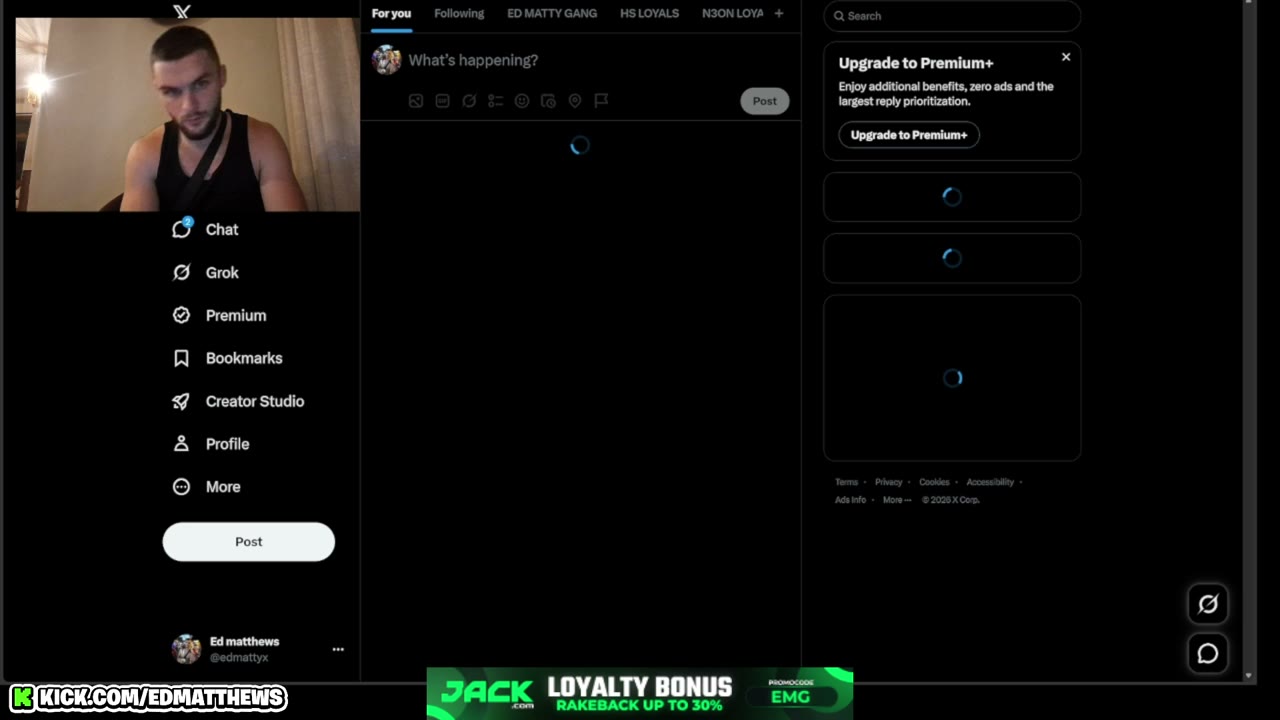
Task: Click the Ed matthews account name
Action: pos(244,642)
